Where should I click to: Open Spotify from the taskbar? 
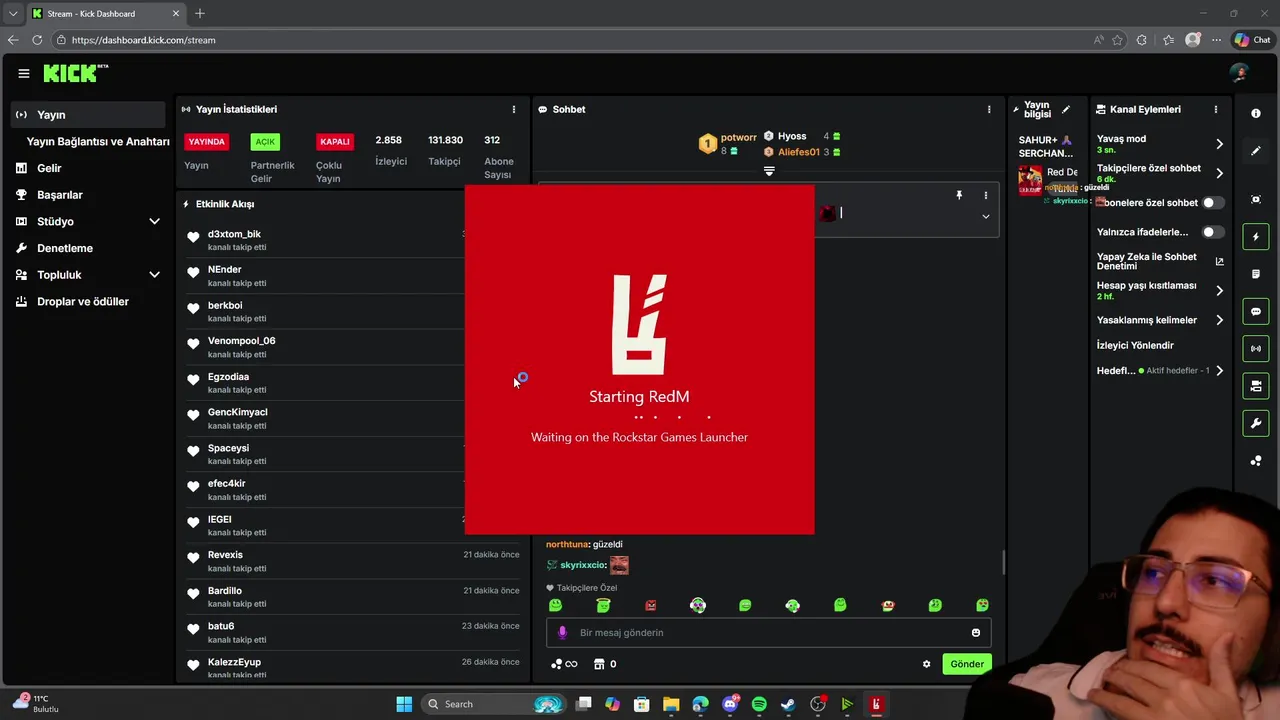tap(759, 704)
